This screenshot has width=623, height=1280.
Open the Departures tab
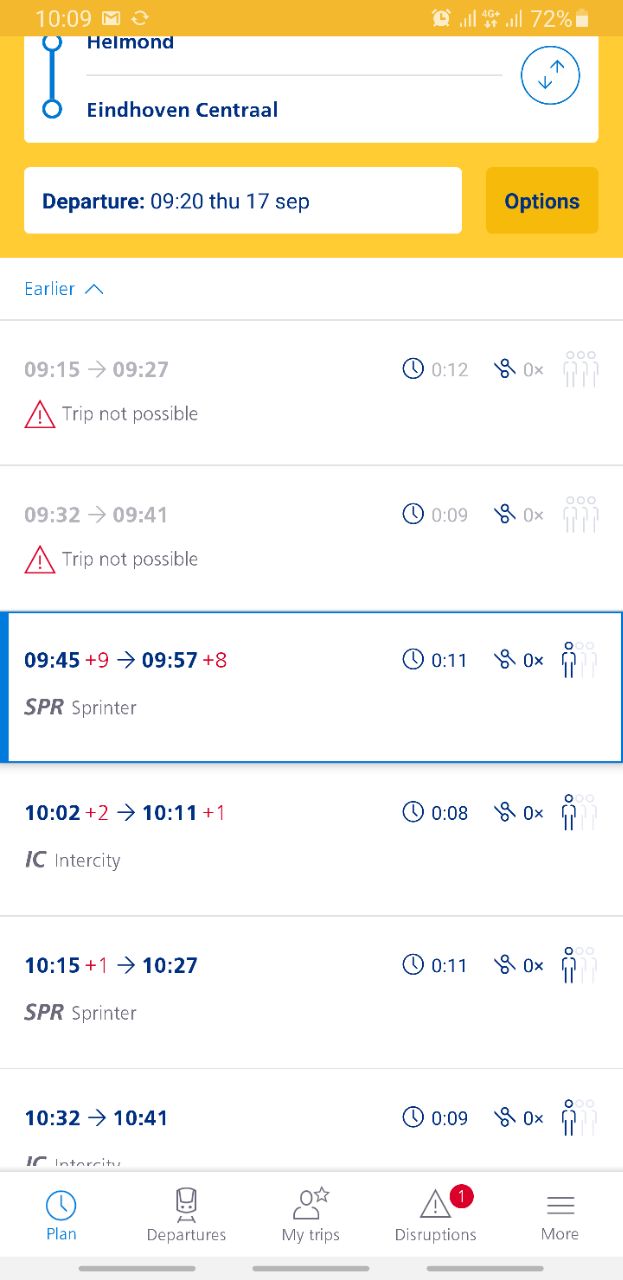click(186, 1215)
